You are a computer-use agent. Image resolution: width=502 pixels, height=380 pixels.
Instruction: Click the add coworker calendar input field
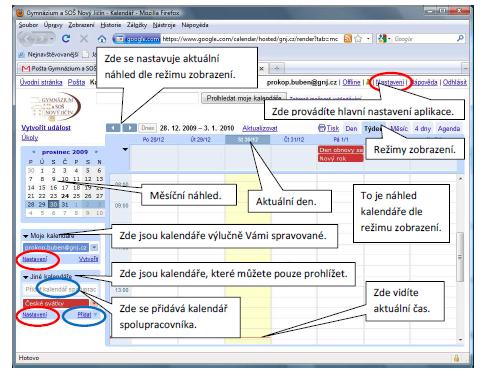click(x=61, y=289)
